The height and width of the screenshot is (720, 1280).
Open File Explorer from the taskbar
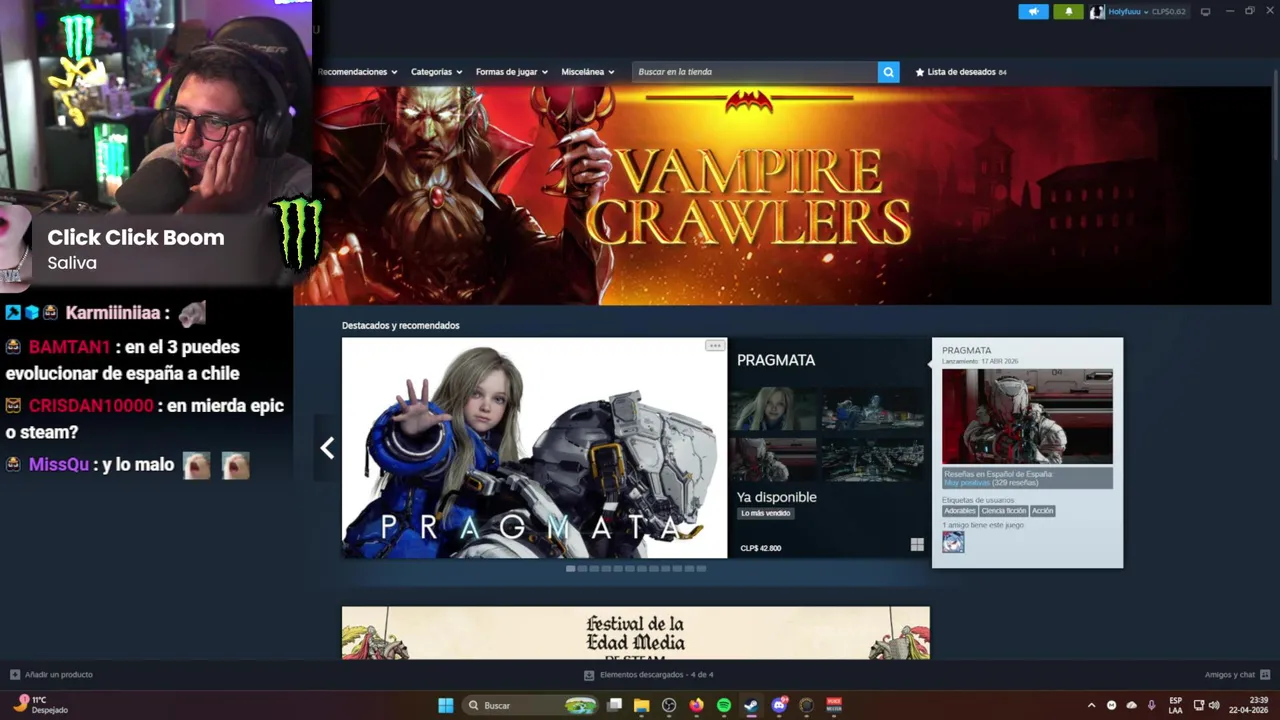pyautogui.click(x=642, y=705)
